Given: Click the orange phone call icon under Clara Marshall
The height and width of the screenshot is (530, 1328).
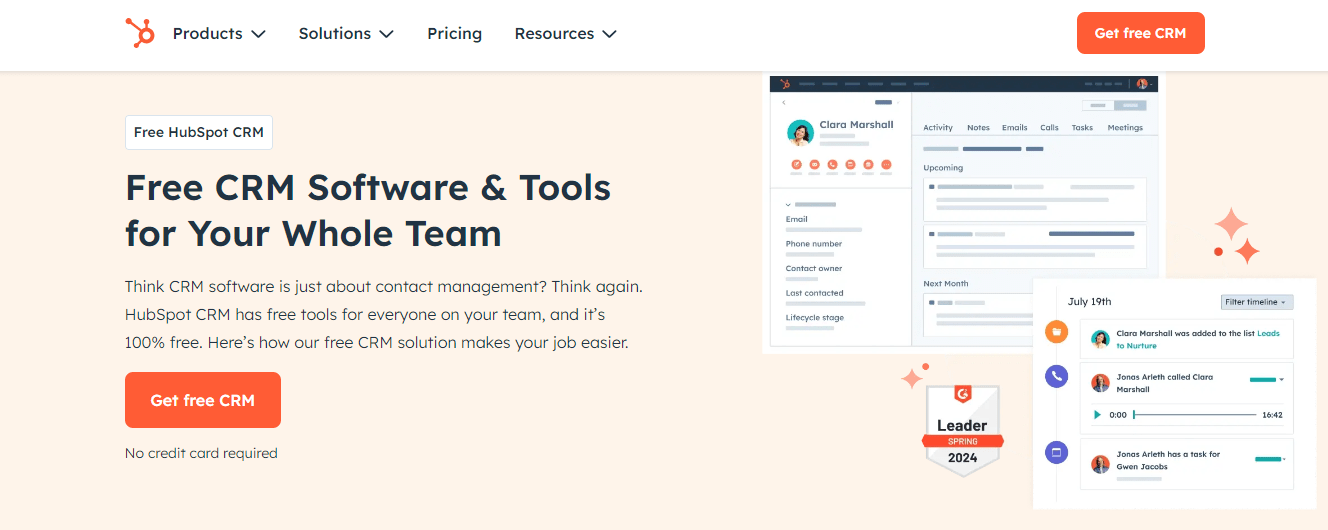Looking at the screenshot, I should (x=832, y=164).
